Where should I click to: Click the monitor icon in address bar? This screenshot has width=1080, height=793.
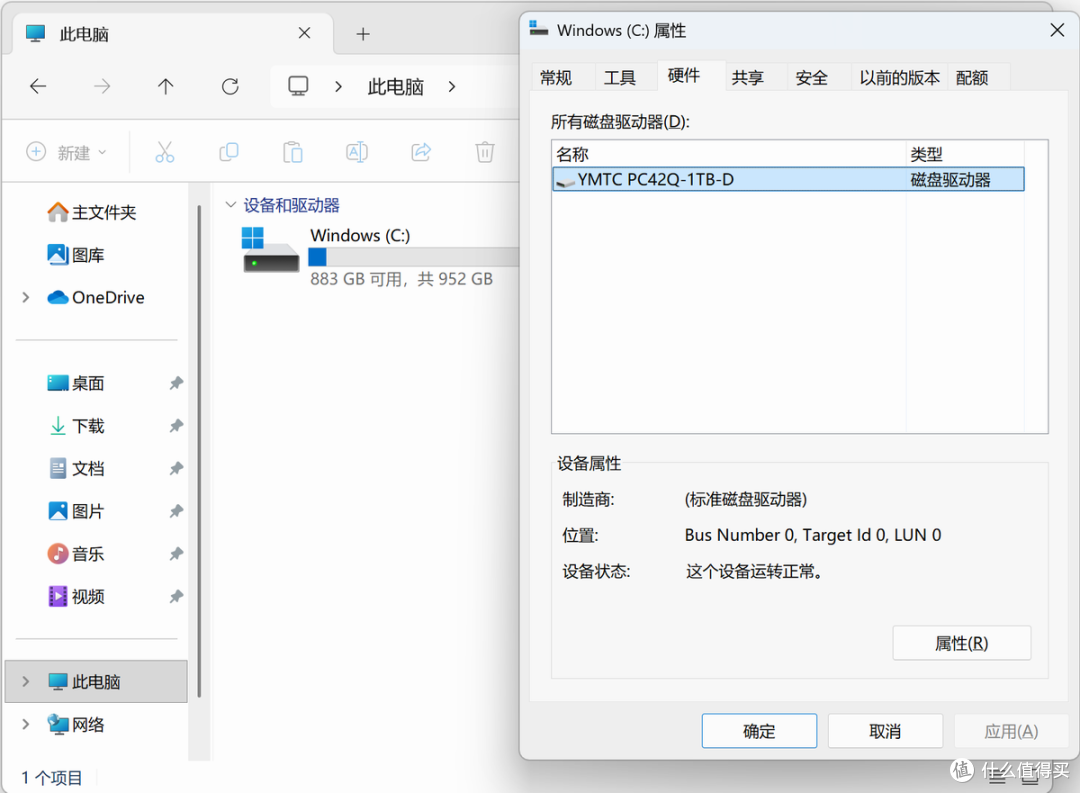pos(298,86)
